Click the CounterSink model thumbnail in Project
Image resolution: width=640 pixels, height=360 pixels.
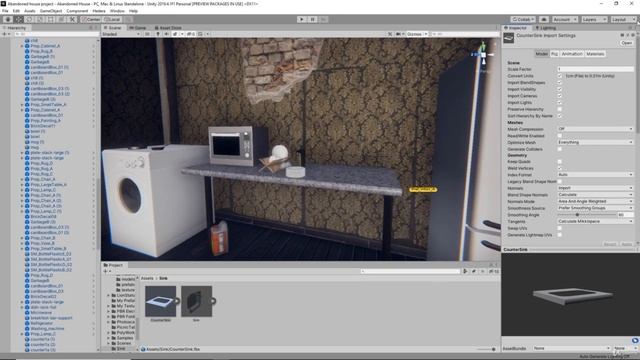tap(160, 301)
